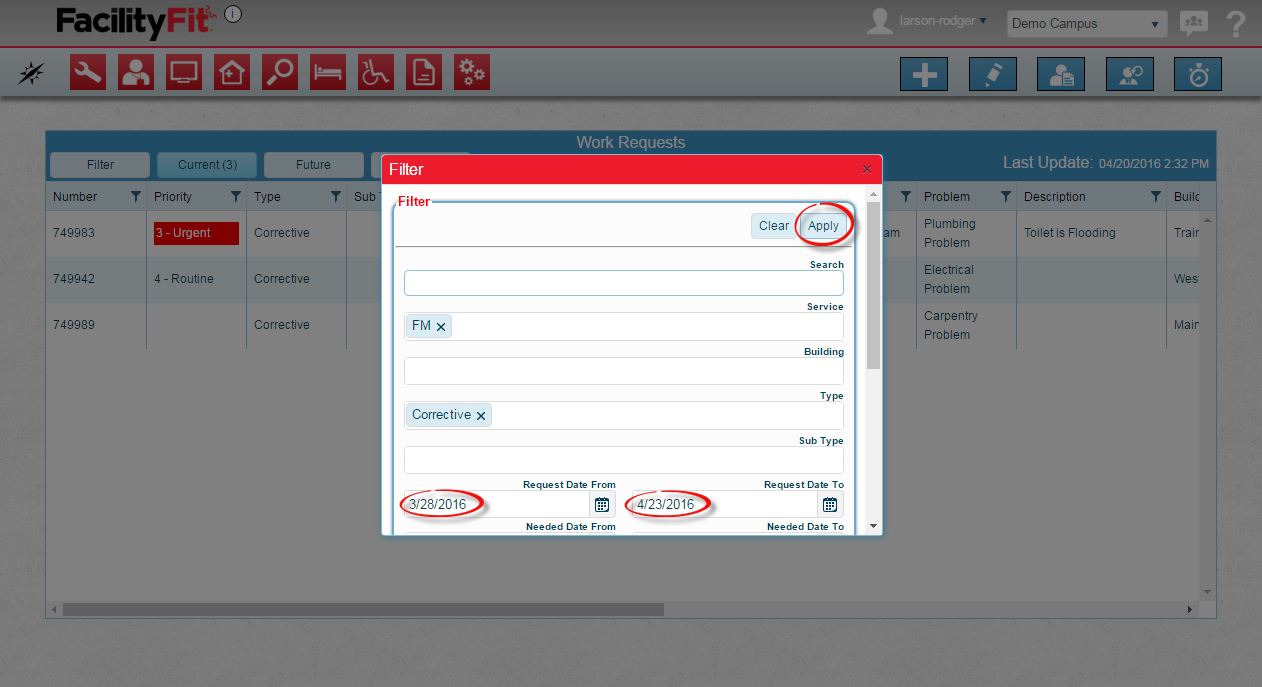Click the blue plus add request icon
Viewport: 1262px width, 687px height.
coord(924,75)
